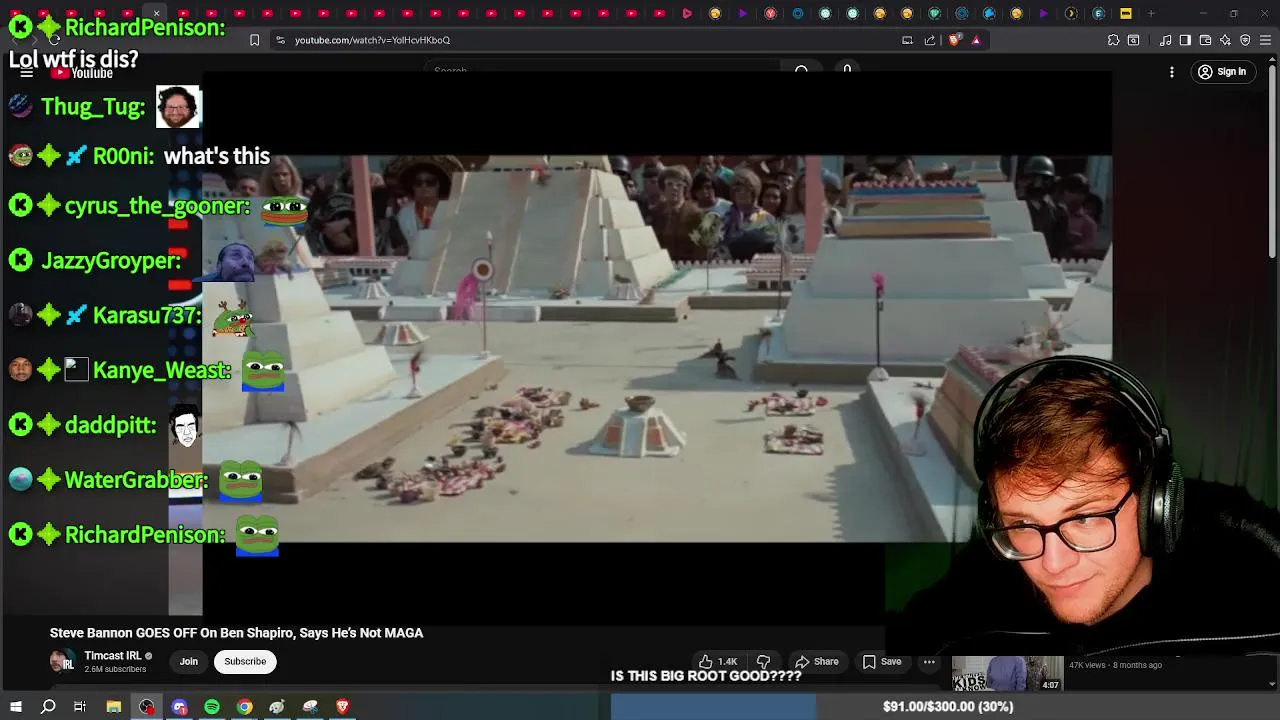Click the cast screen icon in address bar
The image size is (1280, 720).
[907, 40]
